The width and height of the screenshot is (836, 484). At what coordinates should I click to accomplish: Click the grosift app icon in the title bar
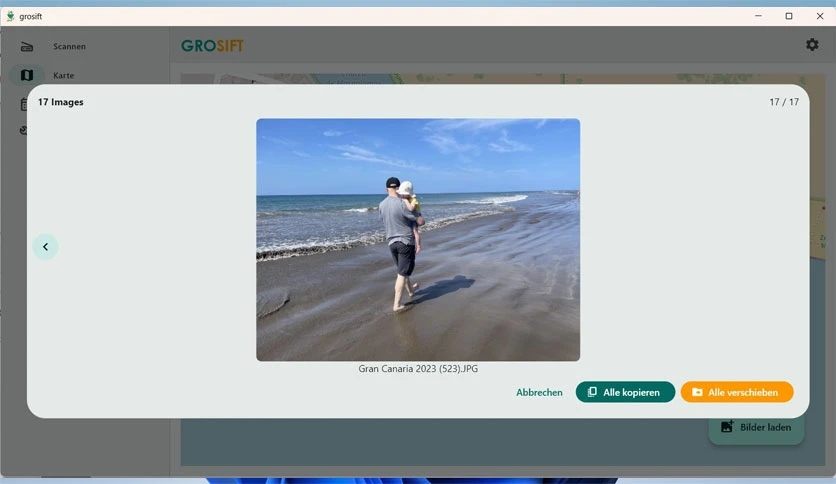pyautogui.click(x=10, y=17)
